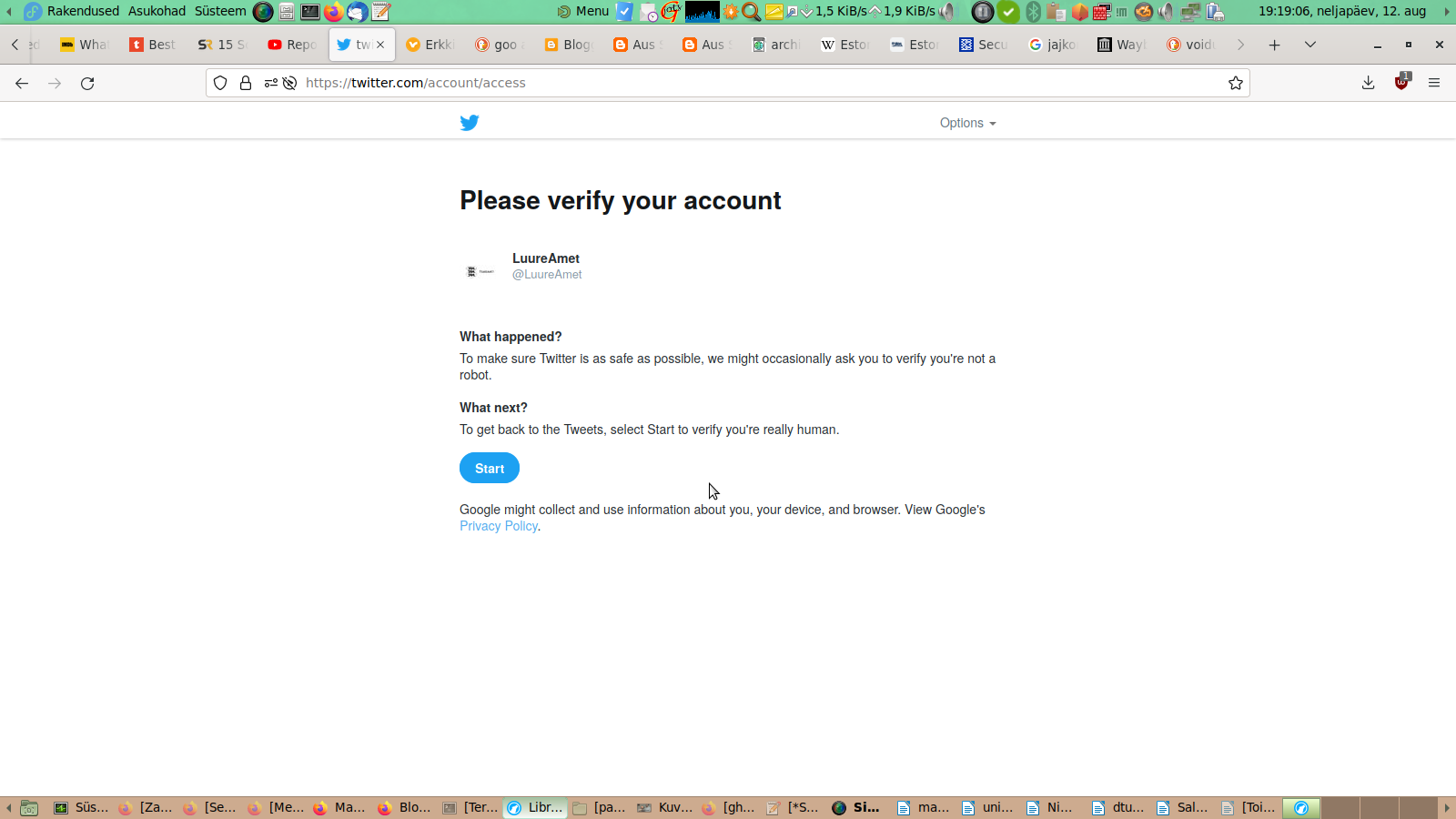Switch to the Google 'jajko' tab
This screenshot has width=1456, height=819.
(x=1052, y=45)
